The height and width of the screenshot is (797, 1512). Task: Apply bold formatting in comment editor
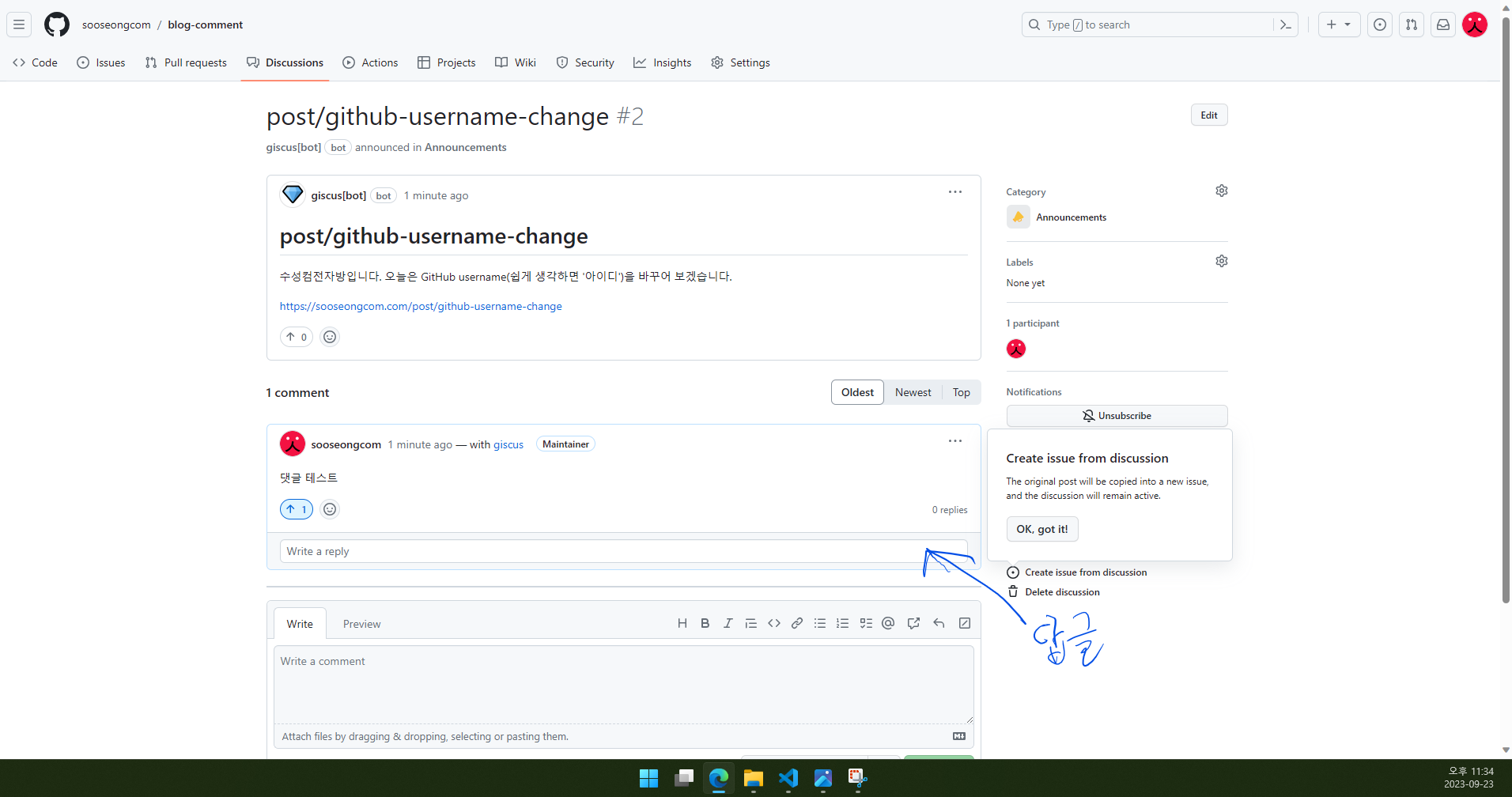pos(705,623)
